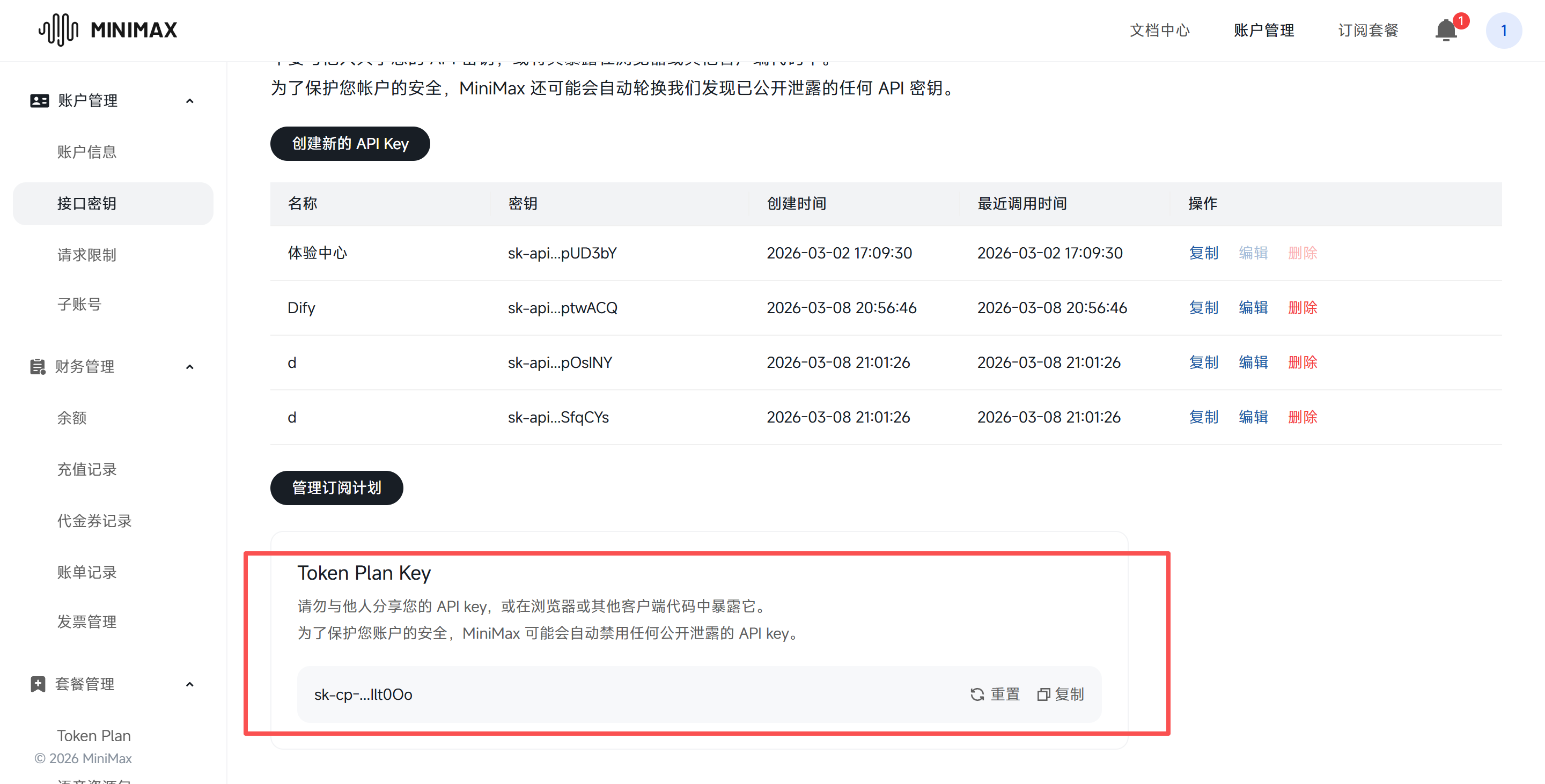Click the copy icon in Token Plan Key

coord(1043,694)
